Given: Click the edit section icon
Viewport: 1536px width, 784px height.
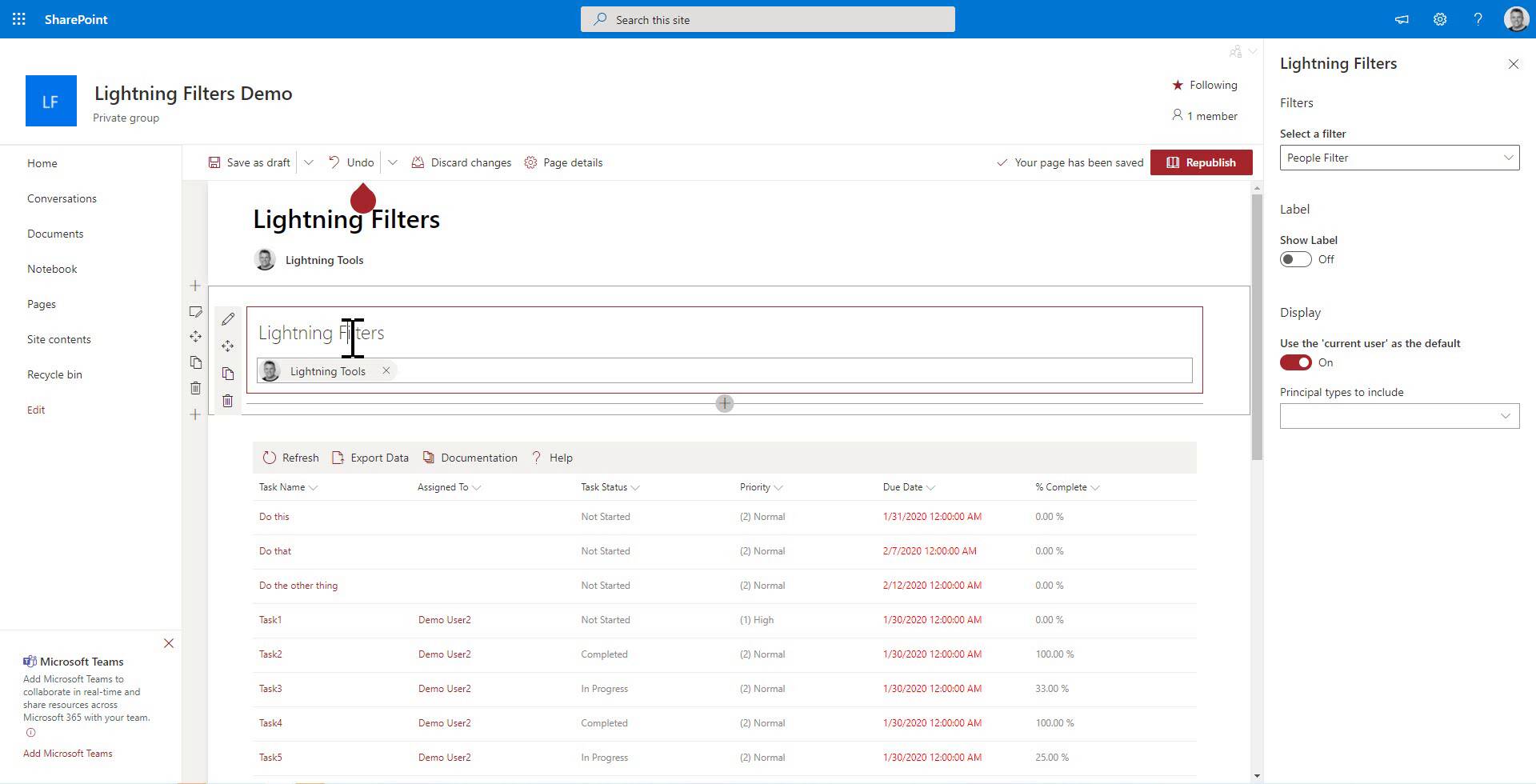Looking at the screenshot, I should [195, 312].
